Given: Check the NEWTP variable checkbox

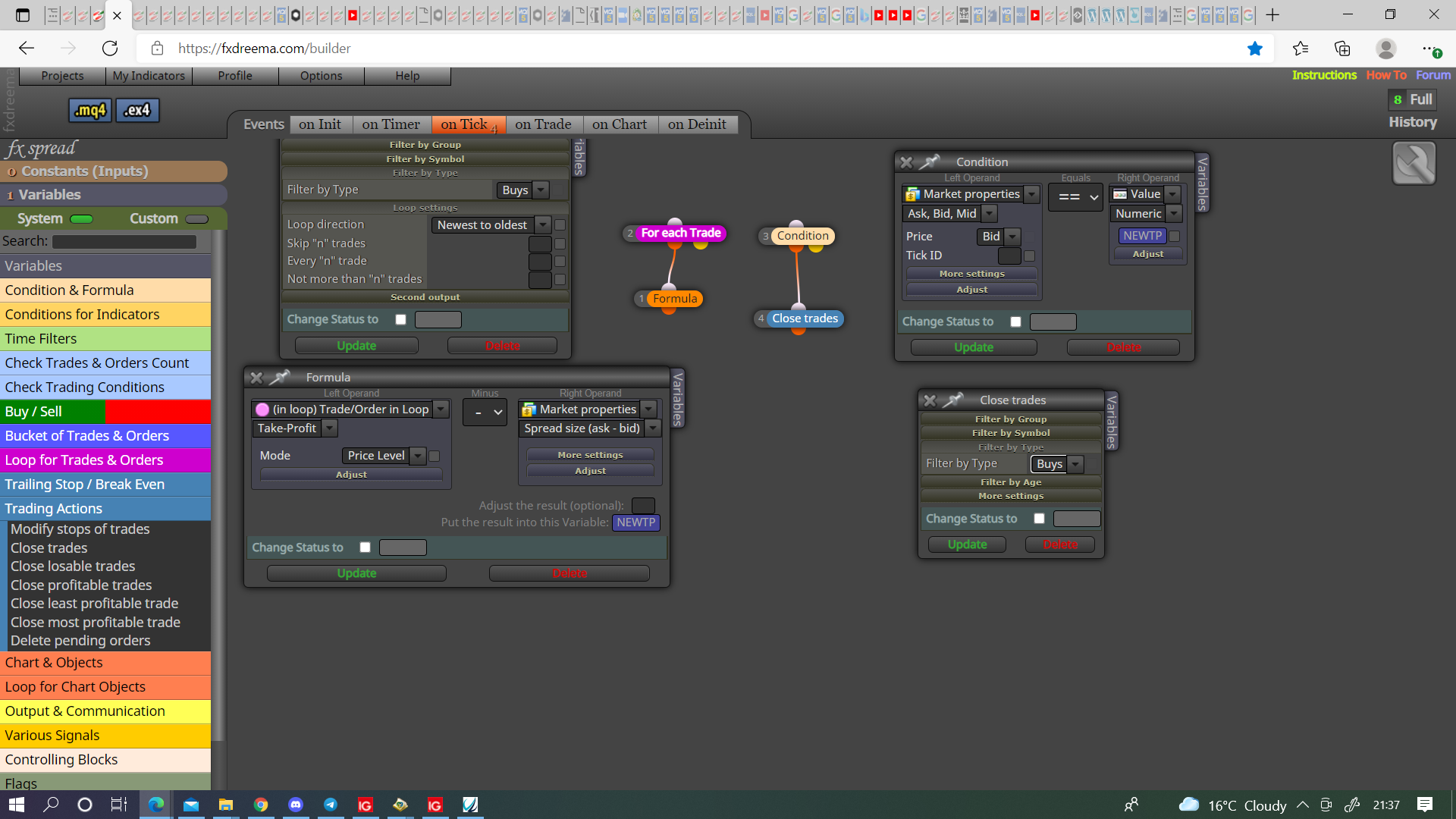Looking at the screenshot, I should [x=1174, y=236].
